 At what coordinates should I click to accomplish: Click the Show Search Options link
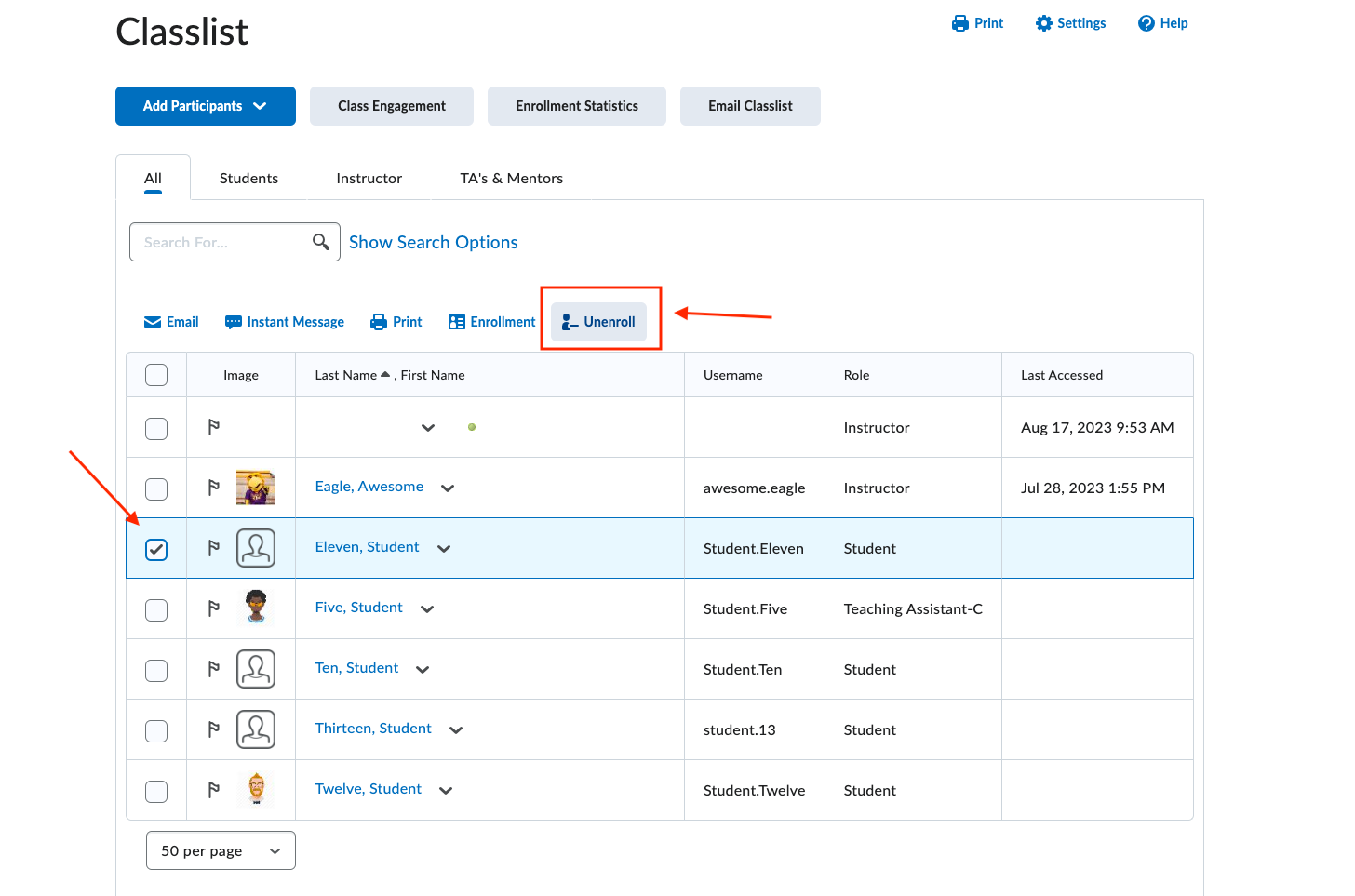[433, 242]
